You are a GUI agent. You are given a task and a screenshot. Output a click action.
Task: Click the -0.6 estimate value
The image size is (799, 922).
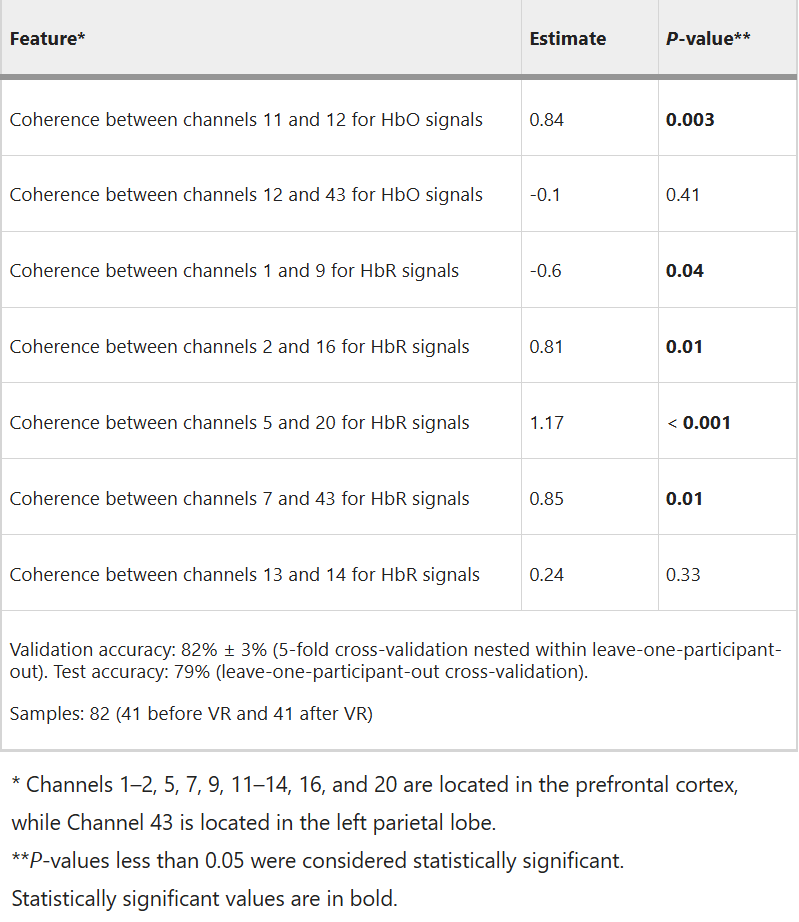tap(545, 270)
